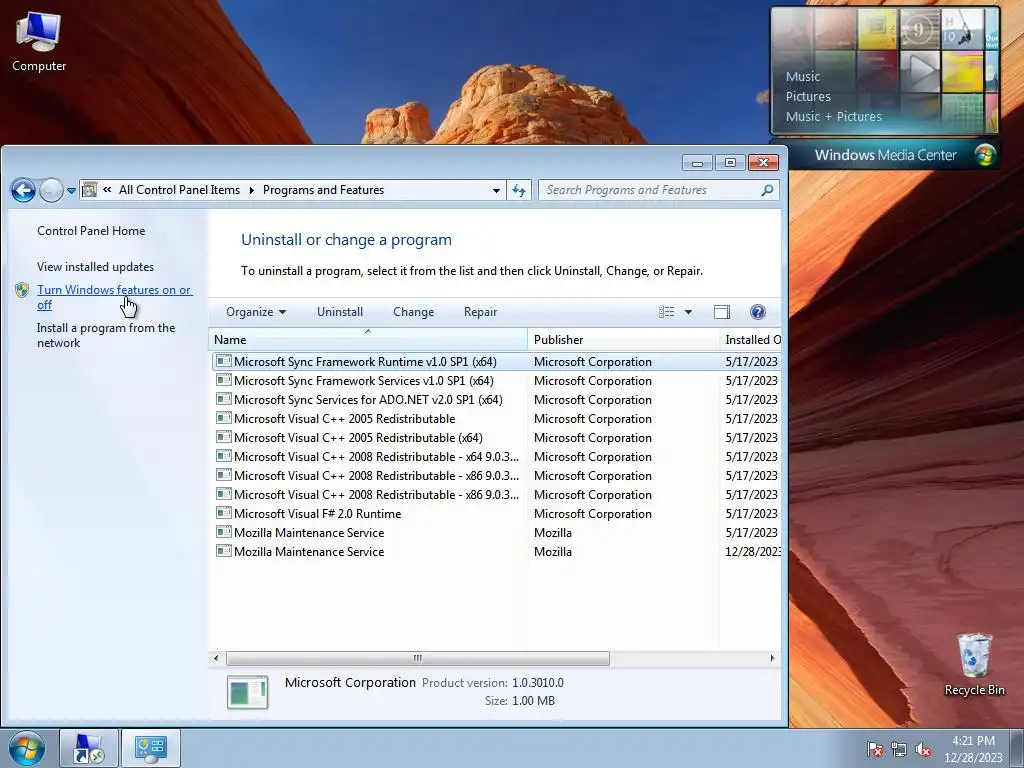
Task: Open Install a program from the network
Action: (x=106, y=335)
